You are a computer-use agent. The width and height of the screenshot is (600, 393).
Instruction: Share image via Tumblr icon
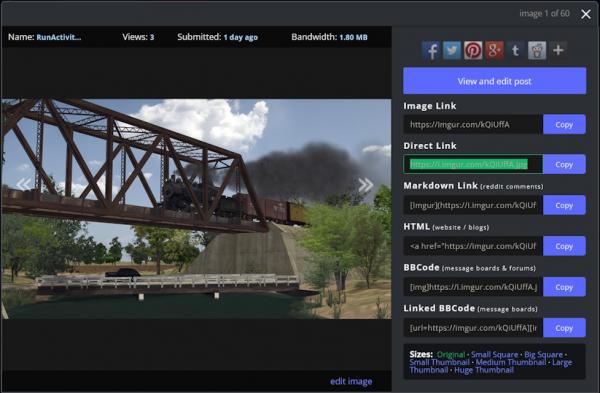[x=515, y=51]
